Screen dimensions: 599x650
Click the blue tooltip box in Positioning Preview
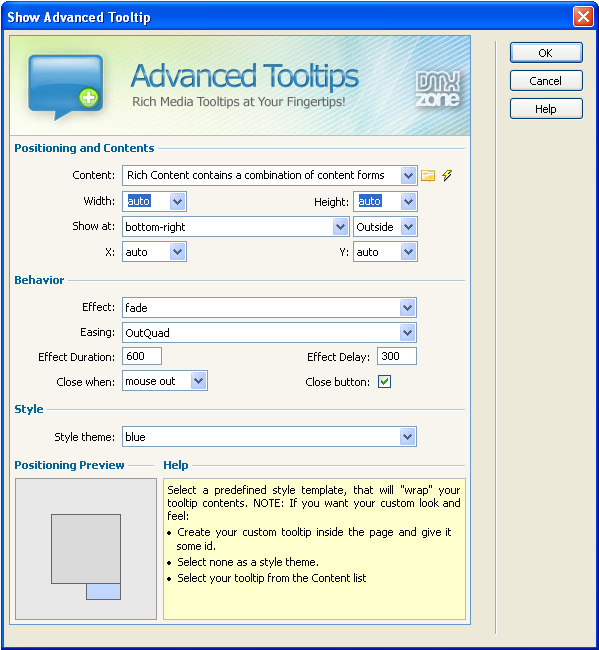pos(103,592)
